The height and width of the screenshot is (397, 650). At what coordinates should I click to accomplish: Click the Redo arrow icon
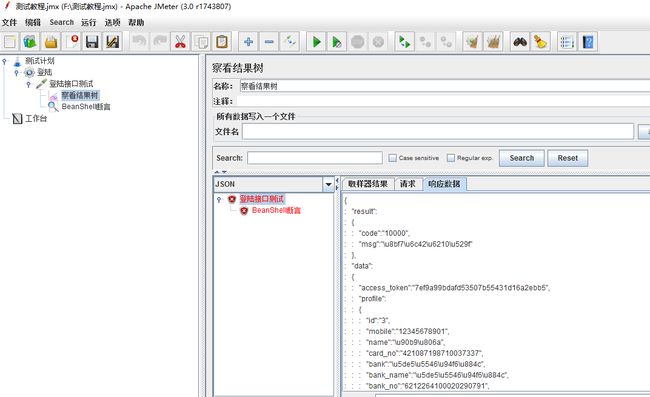pyautogui.click(x=160, y=42)
